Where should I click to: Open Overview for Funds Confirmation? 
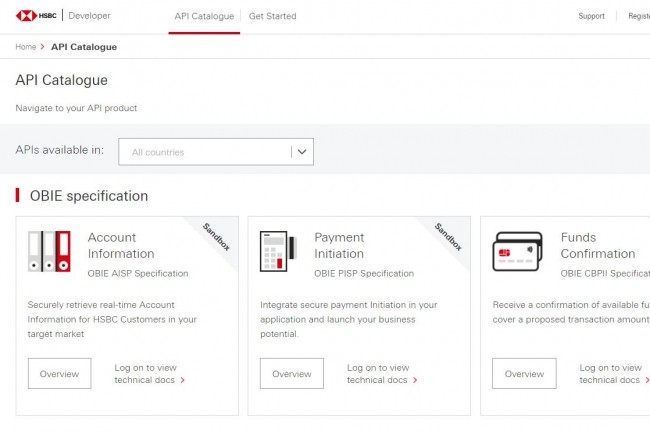[524, 373]
